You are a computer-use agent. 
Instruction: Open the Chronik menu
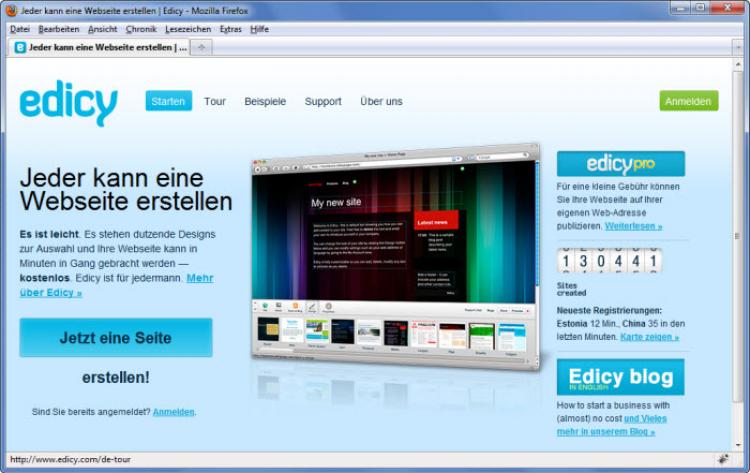pyautogui.click(x=141, y=29)
